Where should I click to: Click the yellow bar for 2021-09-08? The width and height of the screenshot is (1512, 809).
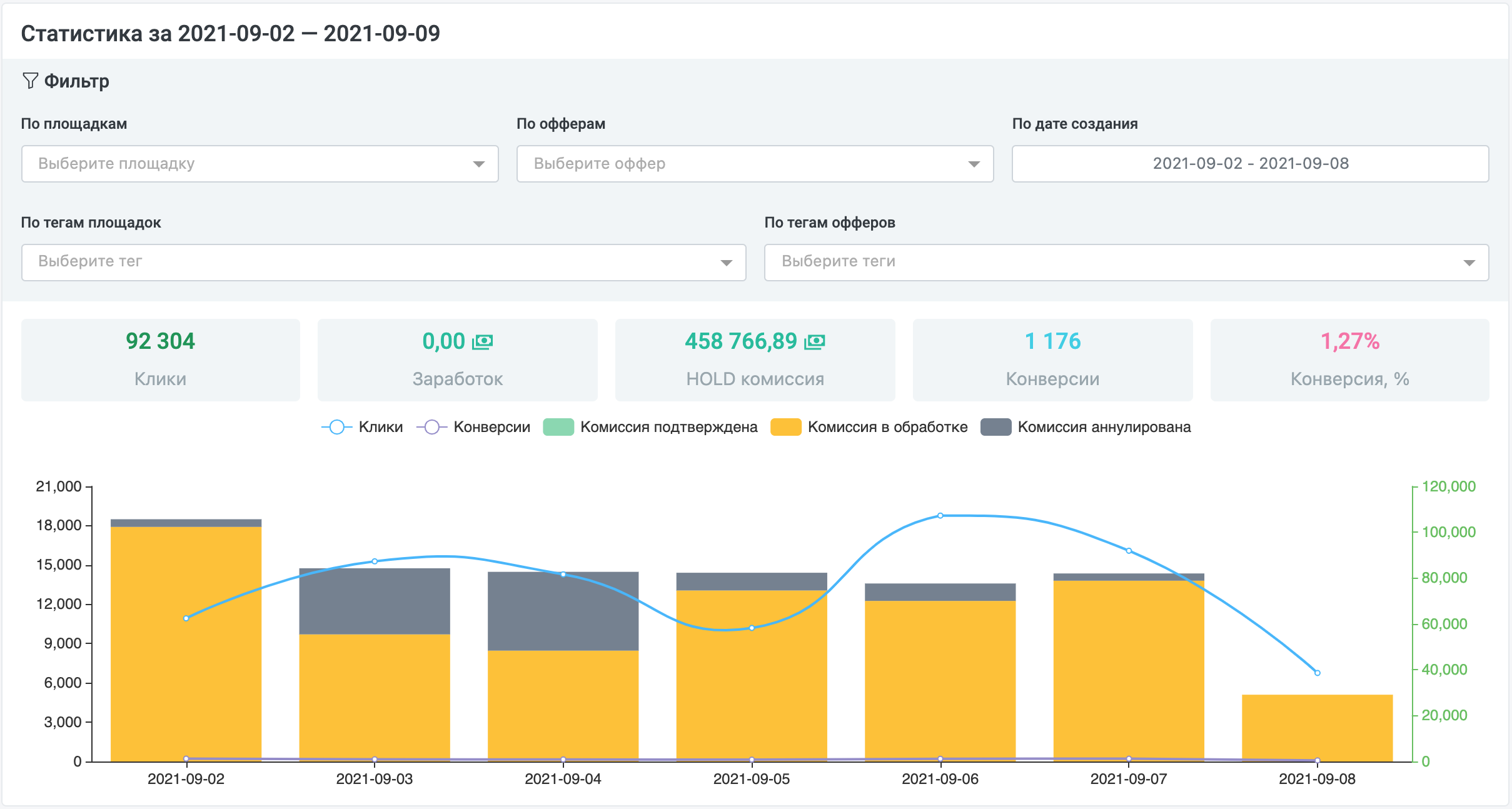[x=1318, y=728]
